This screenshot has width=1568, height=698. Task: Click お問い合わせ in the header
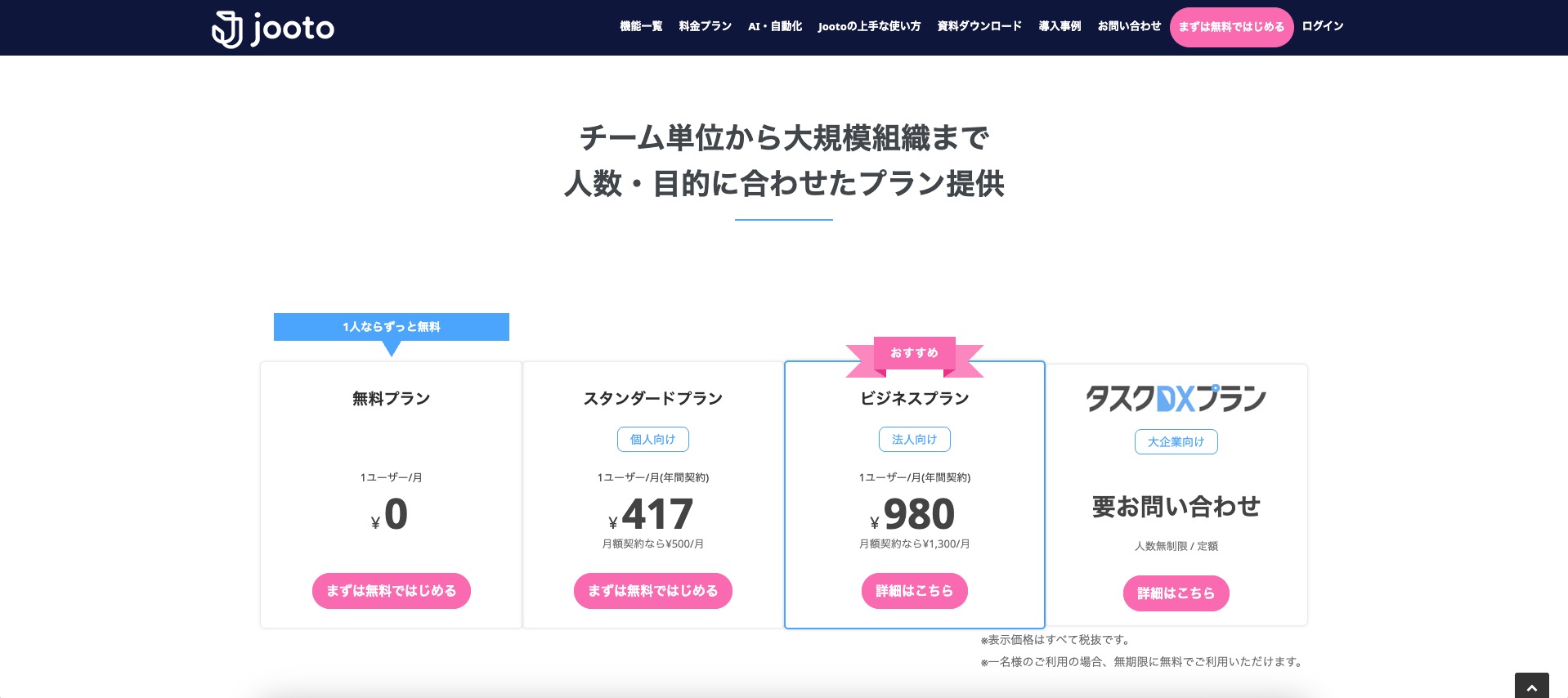pos(1129,26)
